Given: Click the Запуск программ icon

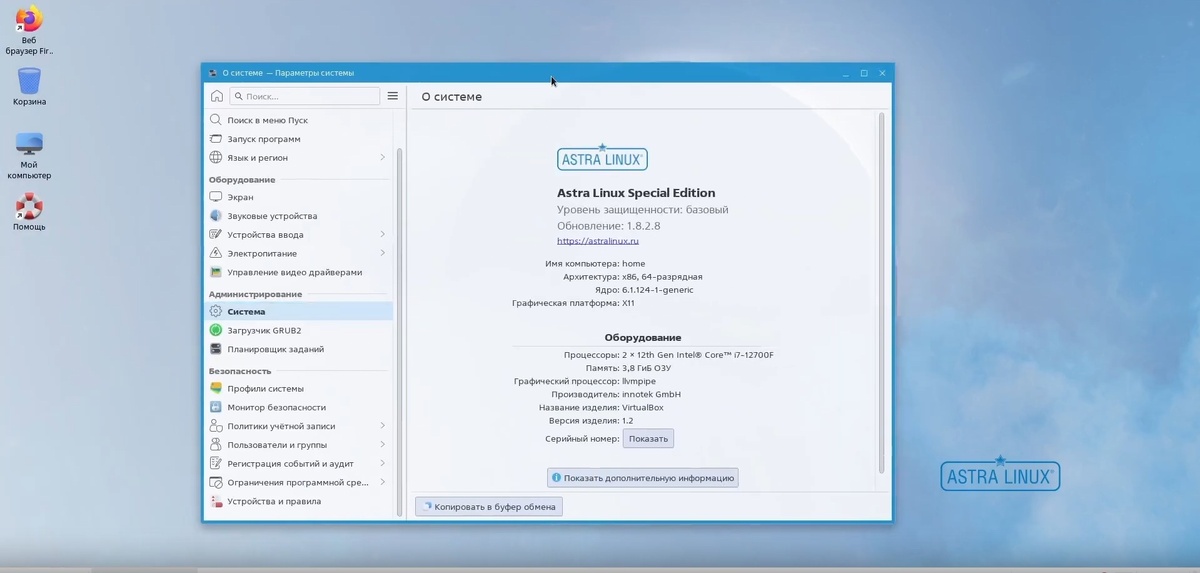Looking at the screenshot, I should (x=216, y=139).
